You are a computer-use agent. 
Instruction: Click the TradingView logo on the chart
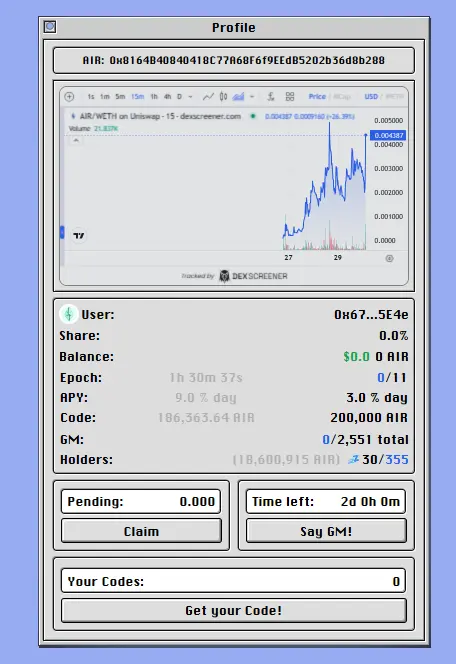(x=79, y=235)
